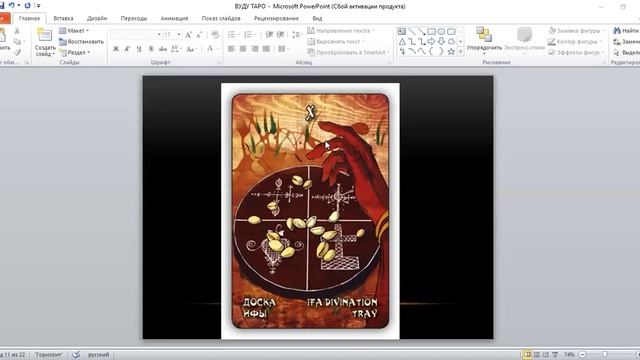Viewport: 640px width, 360px height.
Task: Select the text box shape in gallery
Action: point(402,31)
